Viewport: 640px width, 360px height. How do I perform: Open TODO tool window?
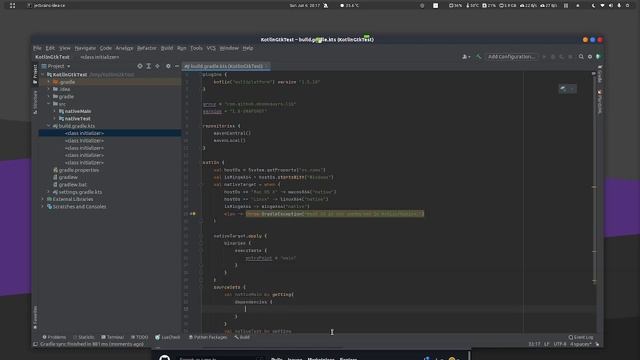140,337
